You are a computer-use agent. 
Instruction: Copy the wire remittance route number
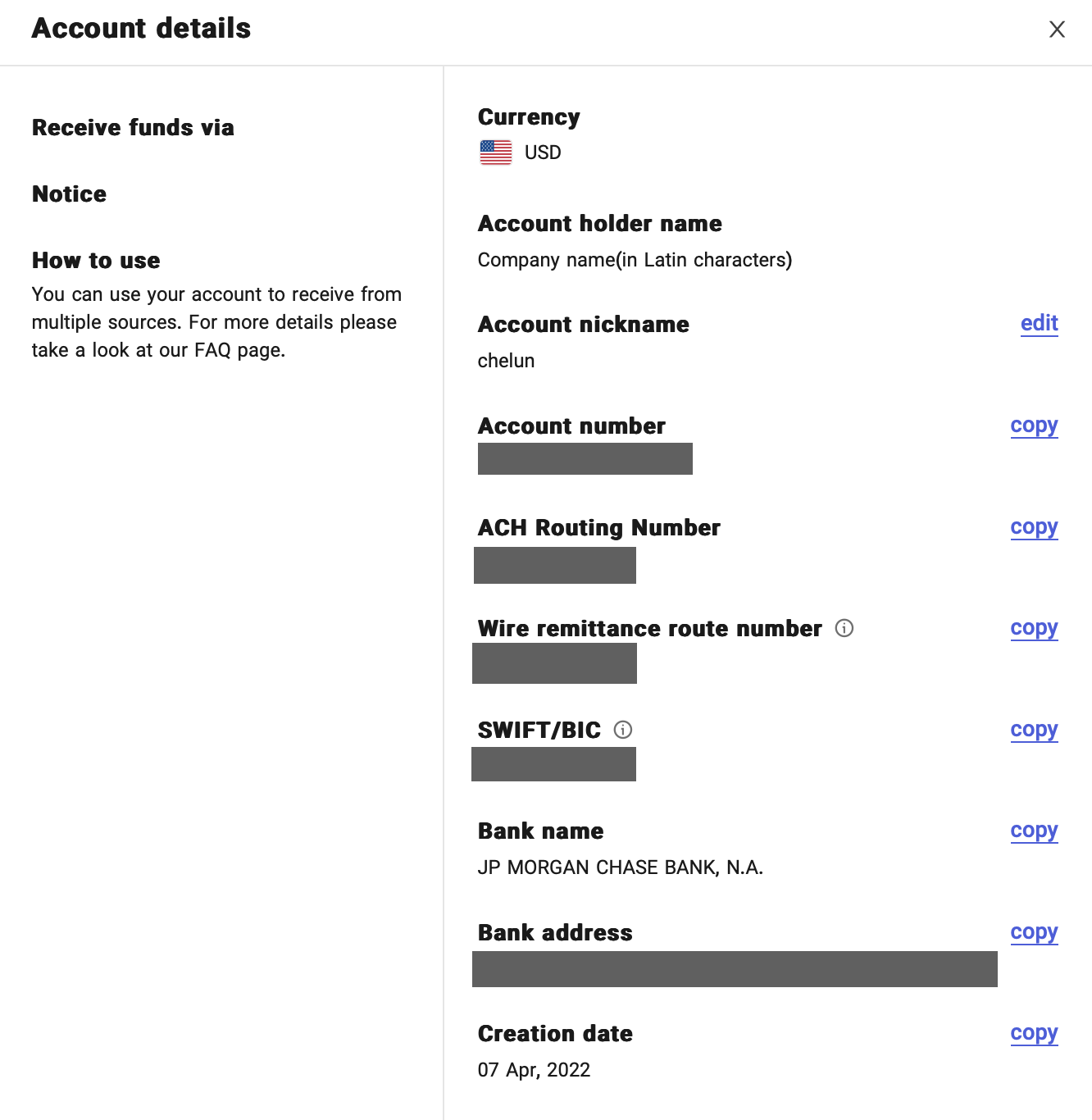(x=1034, y=628)
